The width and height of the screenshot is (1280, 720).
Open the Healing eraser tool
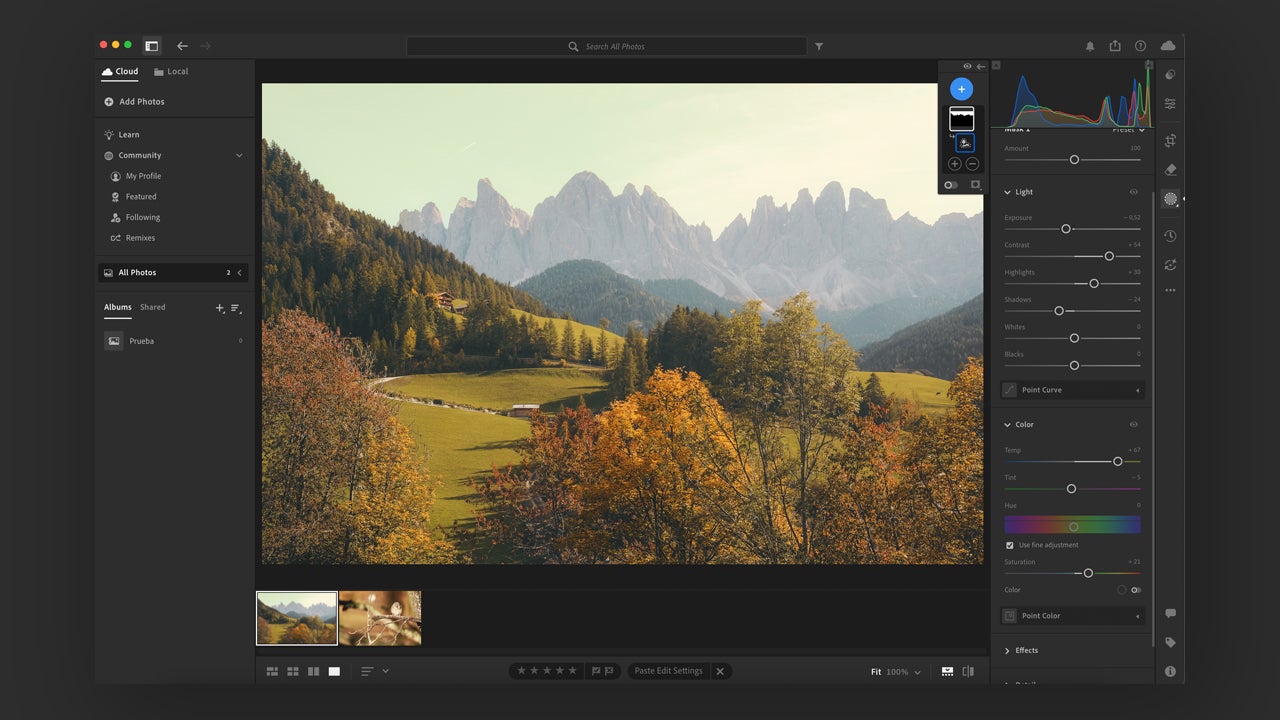[1170, 170]
